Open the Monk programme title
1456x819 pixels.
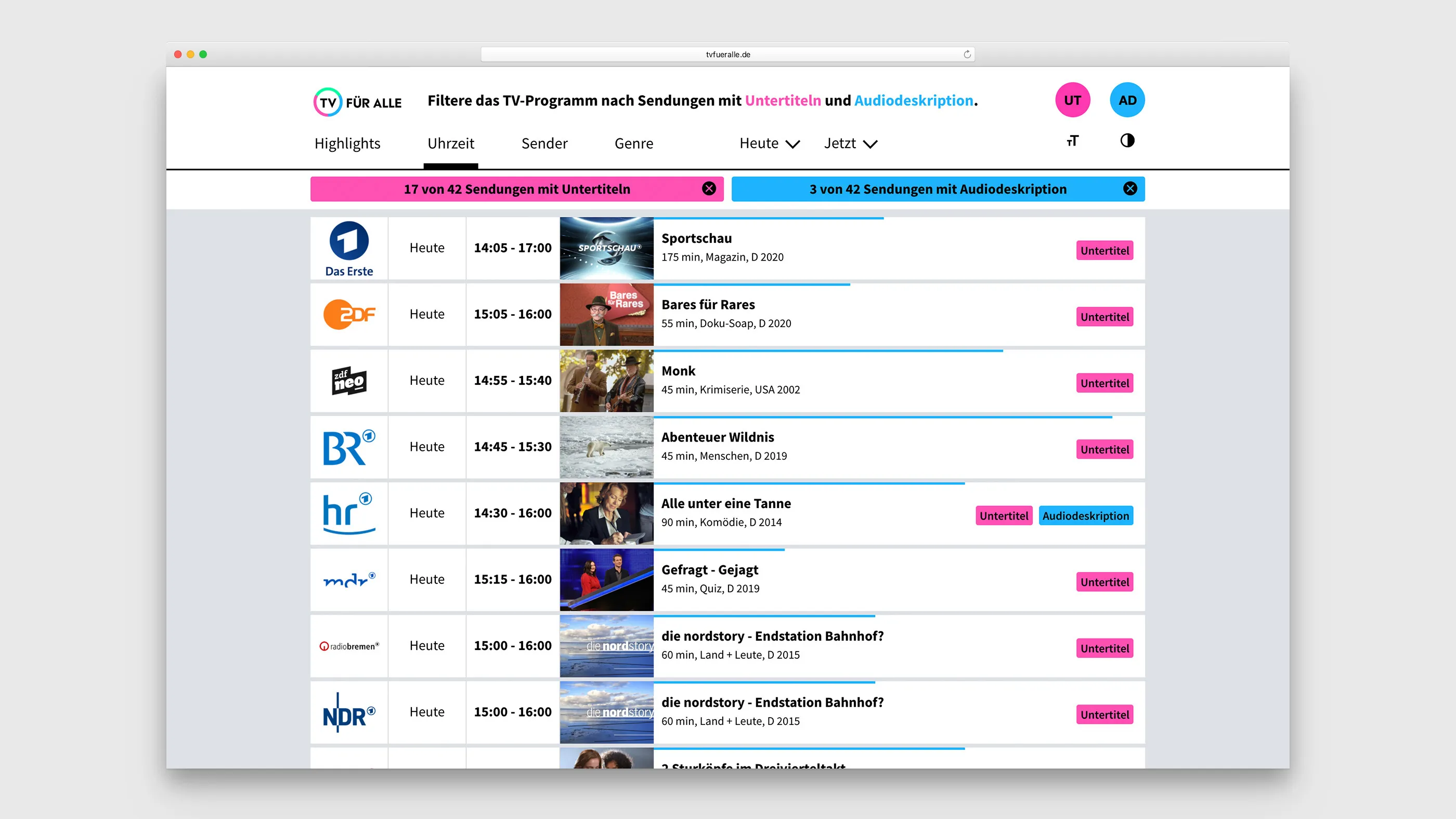click(x=678, y=371)
